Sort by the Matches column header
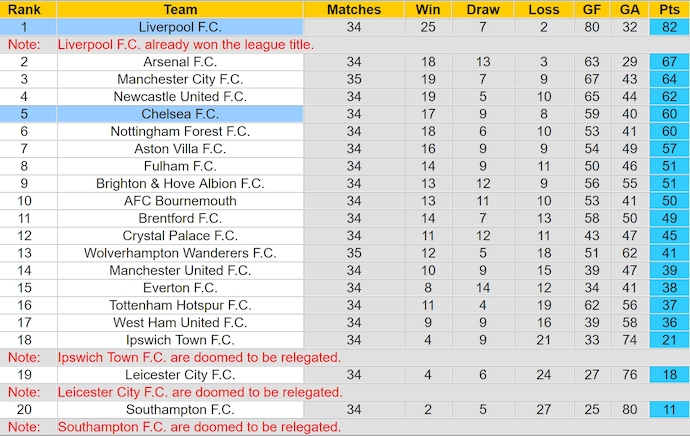The height and width of the screenshot is (436, 690). [x=354, y=9]
